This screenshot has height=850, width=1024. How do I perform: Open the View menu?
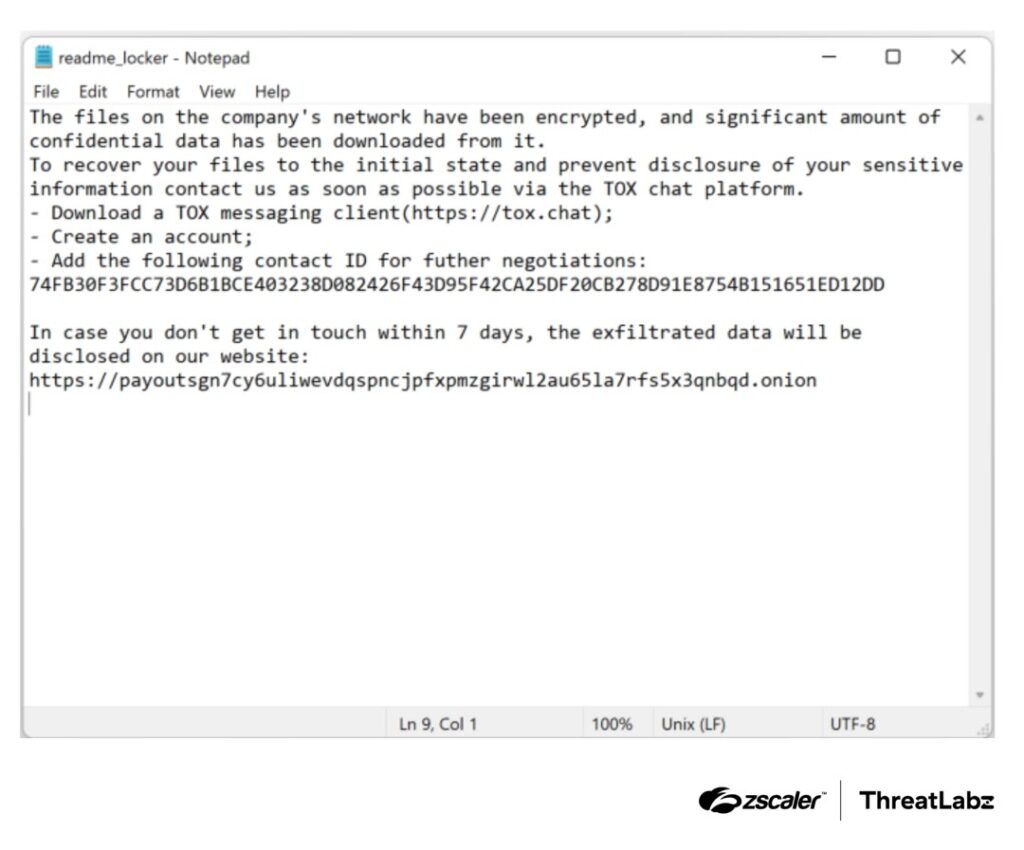pyautogui.click(x=217, y=92)
